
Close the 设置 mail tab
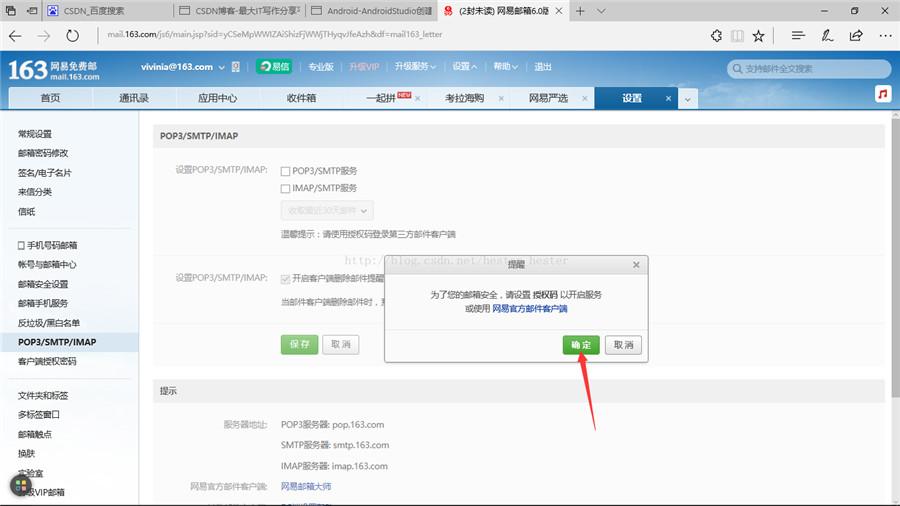point(668,99)
